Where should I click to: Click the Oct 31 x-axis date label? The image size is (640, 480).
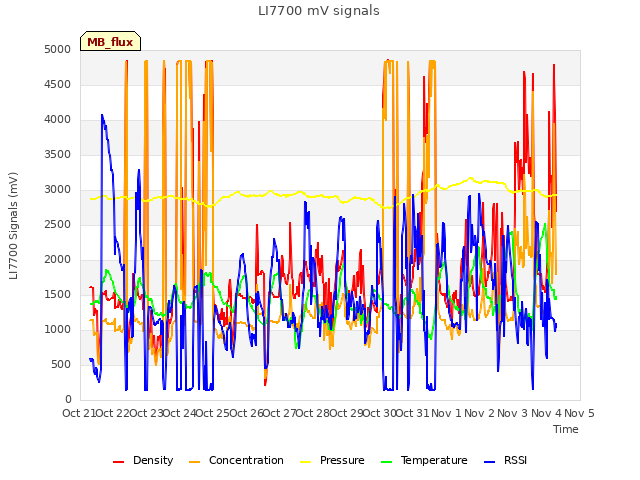click(x=413, y=413)
